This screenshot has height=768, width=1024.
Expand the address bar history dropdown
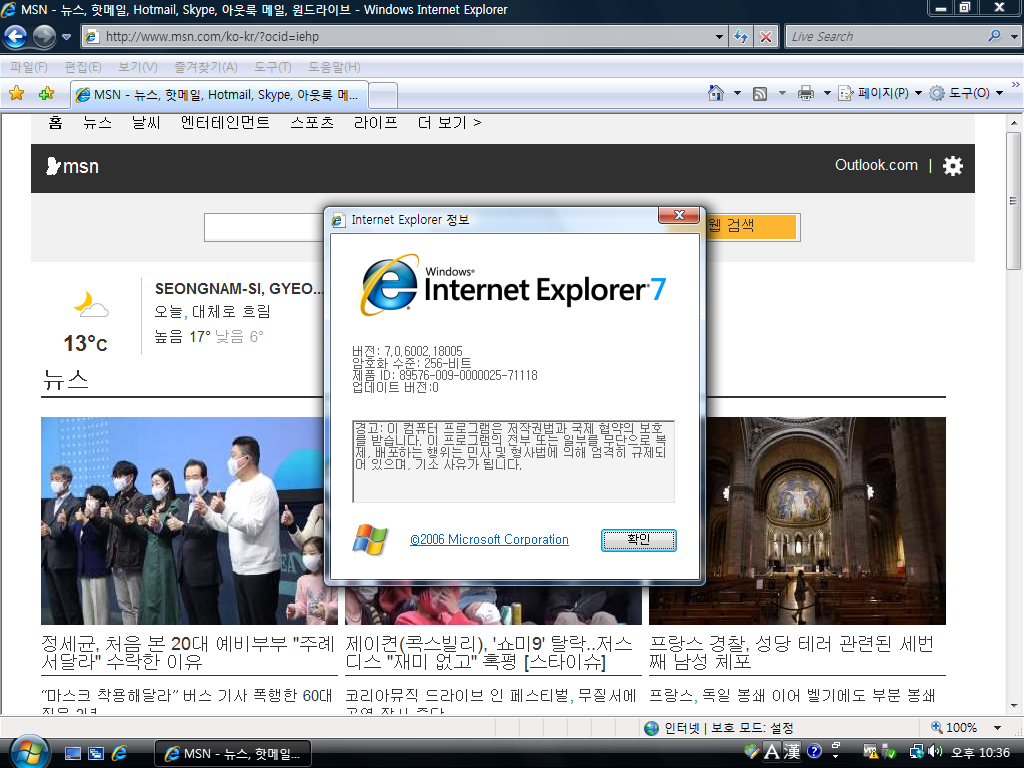[x=719, y=37]
